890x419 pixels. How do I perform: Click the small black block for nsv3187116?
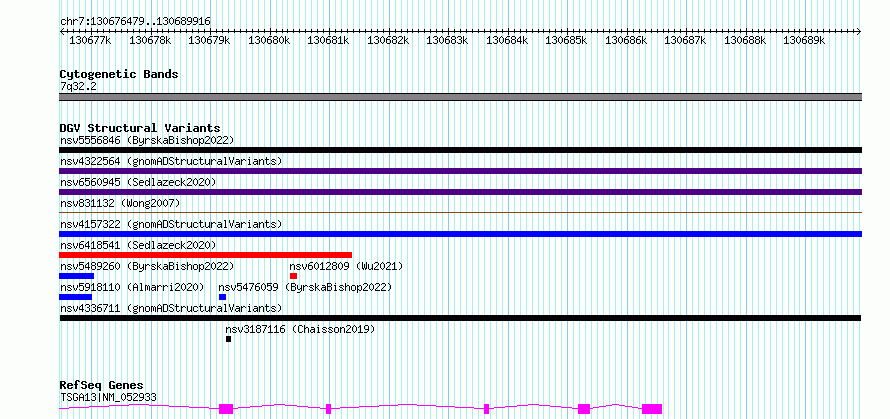coord(228,339)
